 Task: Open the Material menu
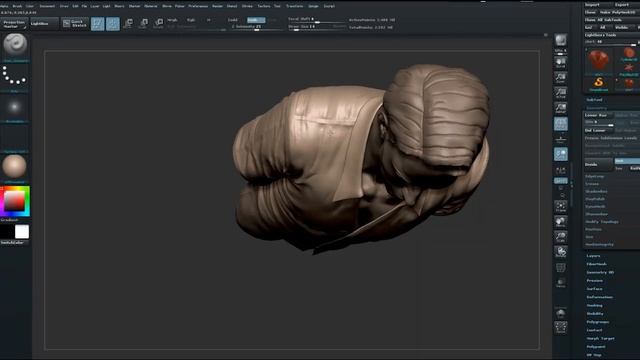[151, 6]
